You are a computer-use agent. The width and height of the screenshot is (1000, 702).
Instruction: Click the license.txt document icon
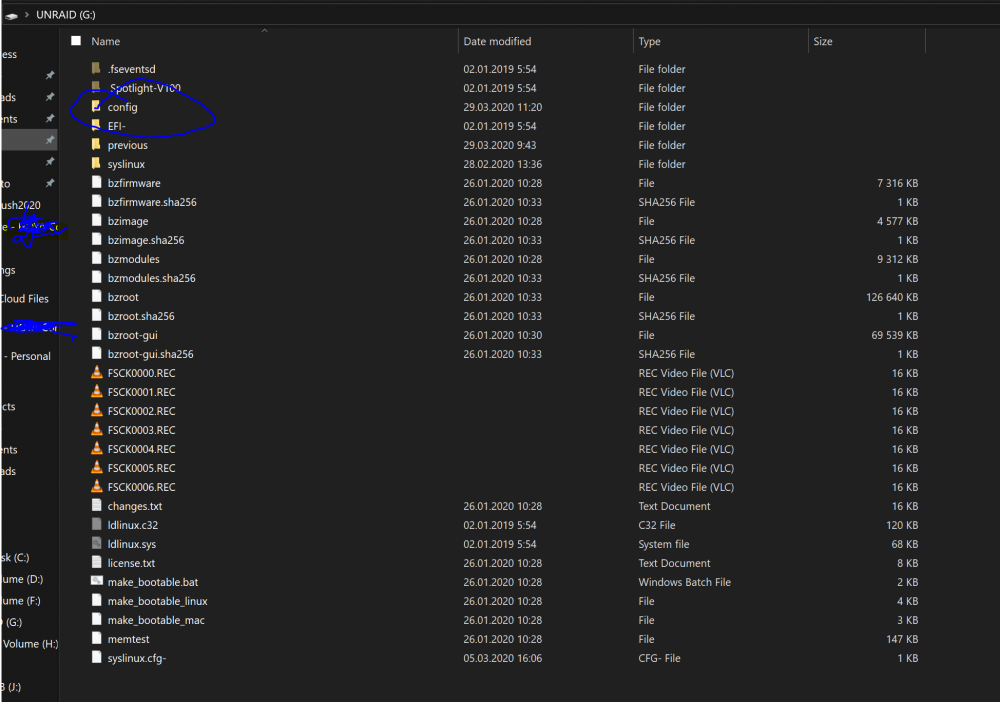(x=96, y=562)
